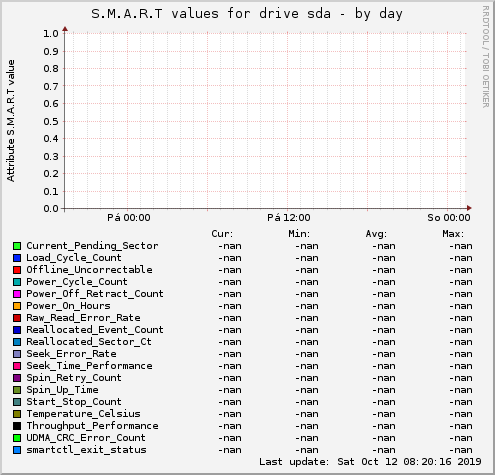Select the Raw_Read_Error_Rate legend label
This screenshot has width=495, height=475.
tap(83, 318)
